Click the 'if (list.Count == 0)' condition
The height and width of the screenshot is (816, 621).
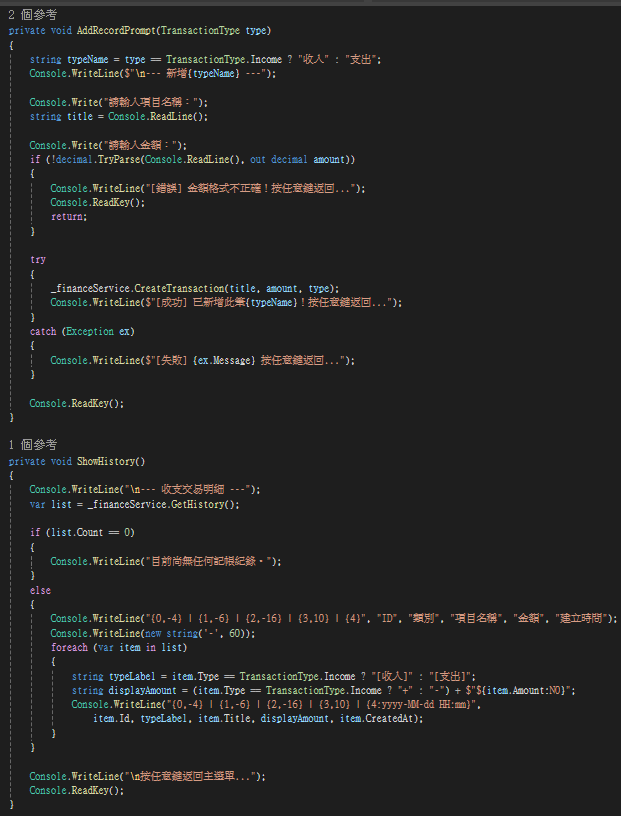click(82, 532)
